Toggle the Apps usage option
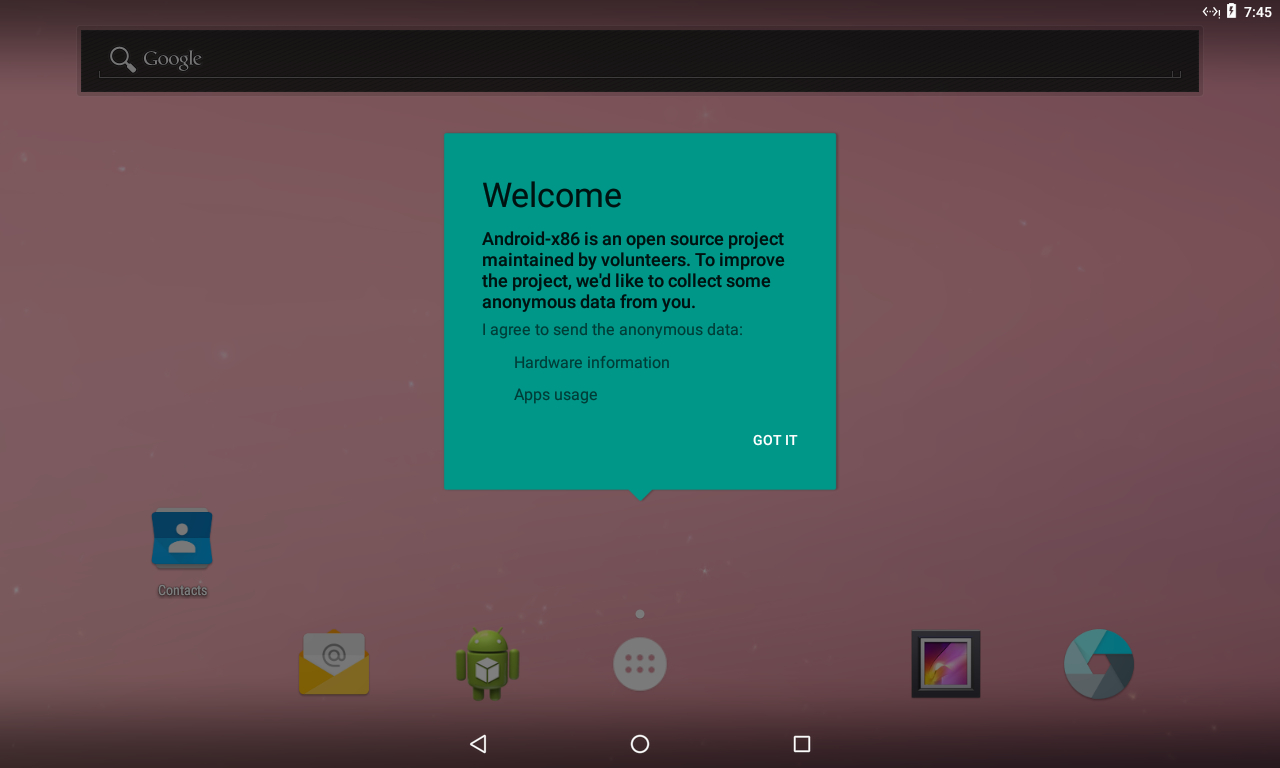Screen dimensions: 1280x768 [556, 395]
